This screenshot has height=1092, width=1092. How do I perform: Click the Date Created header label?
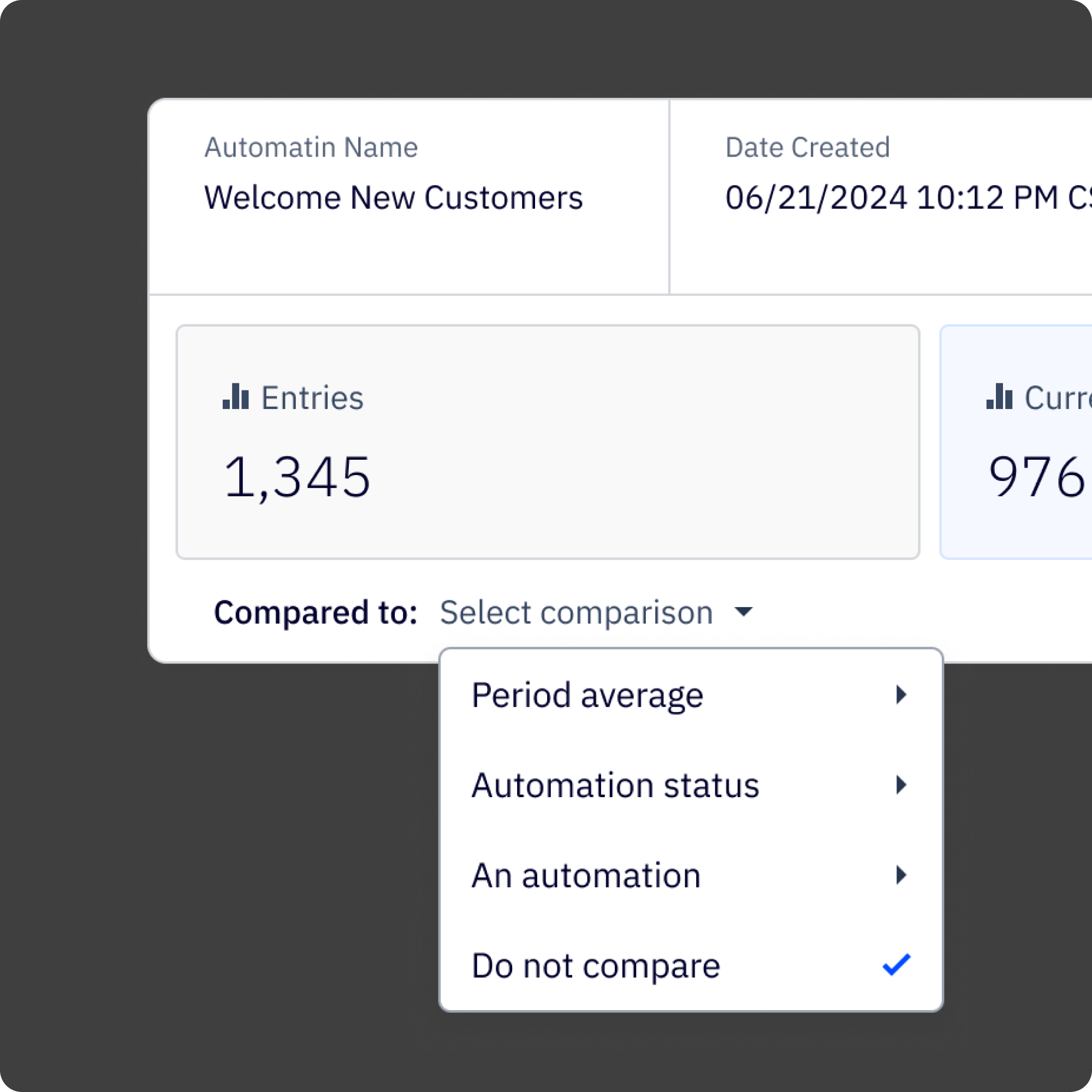pos(807,147)
